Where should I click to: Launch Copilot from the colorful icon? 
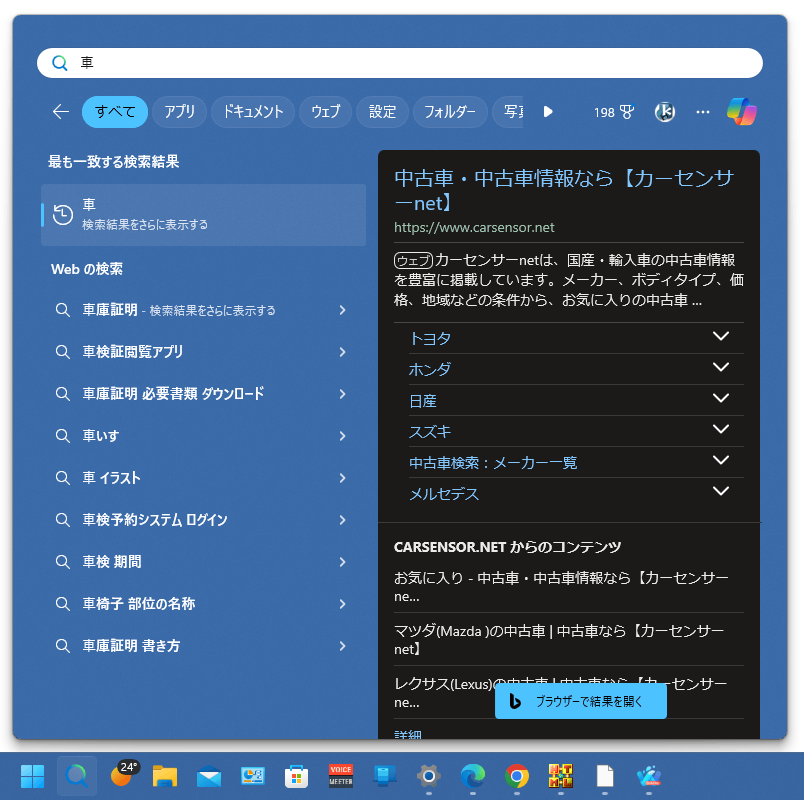[x=741, y=111]
